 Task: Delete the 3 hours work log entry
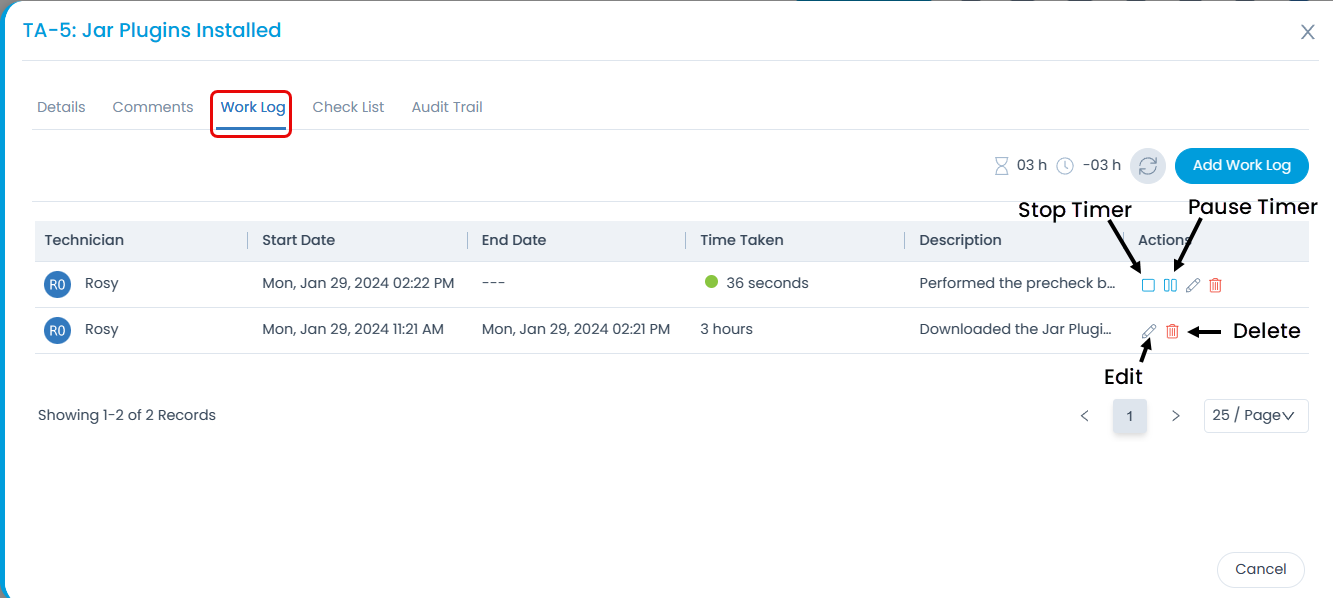1173,331
